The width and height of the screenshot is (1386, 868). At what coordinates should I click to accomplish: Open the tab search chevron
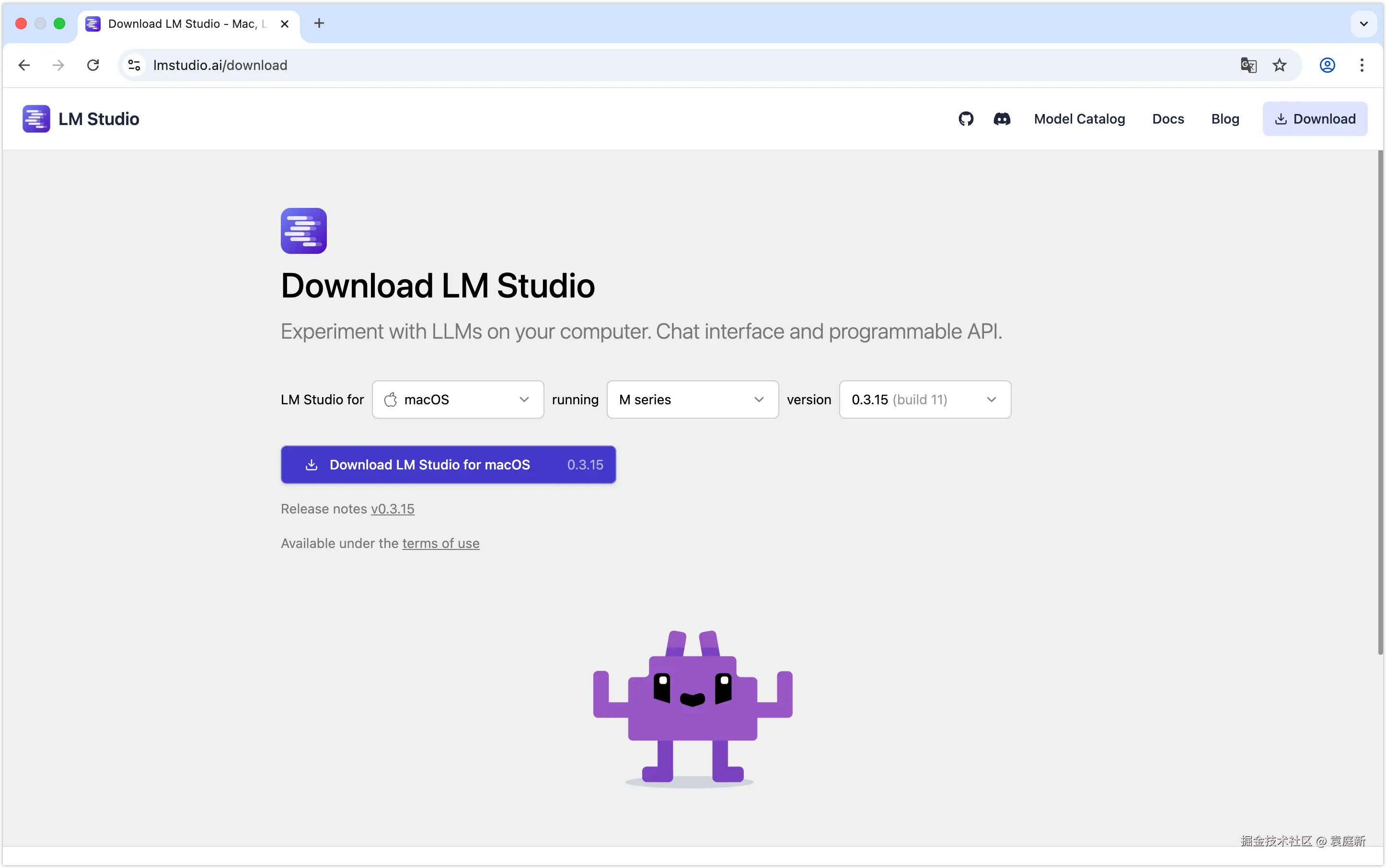click(1363, 23)
